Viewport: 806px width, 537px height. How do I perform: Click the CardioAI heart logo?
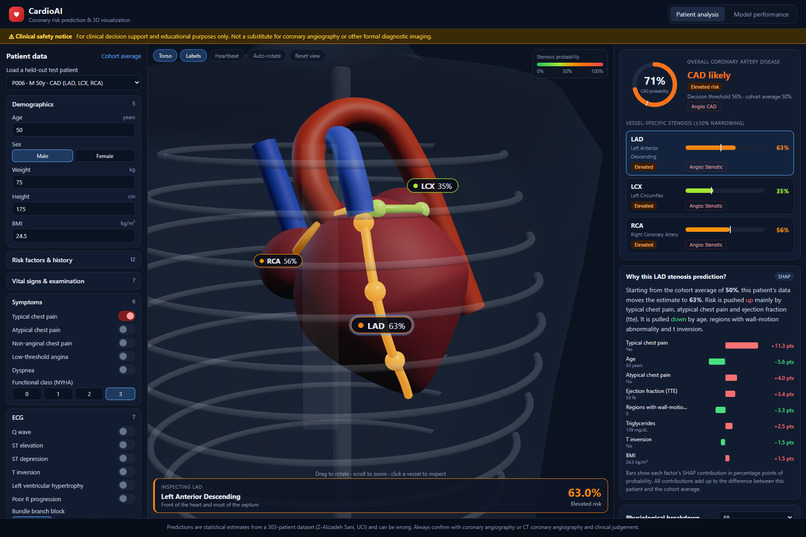(x=16, y=14)
